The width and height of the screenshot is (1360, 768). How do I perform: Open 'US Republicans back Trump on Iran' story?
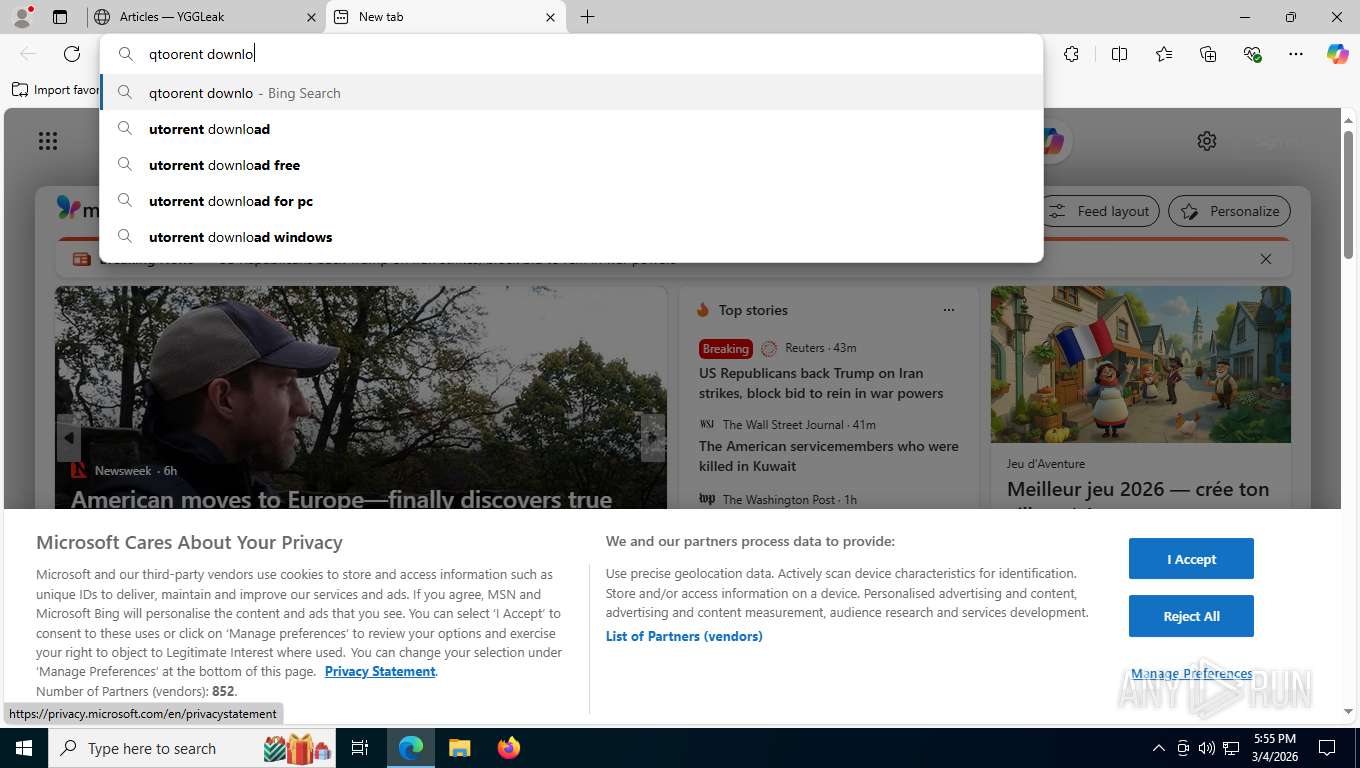(x=821, y=383)
